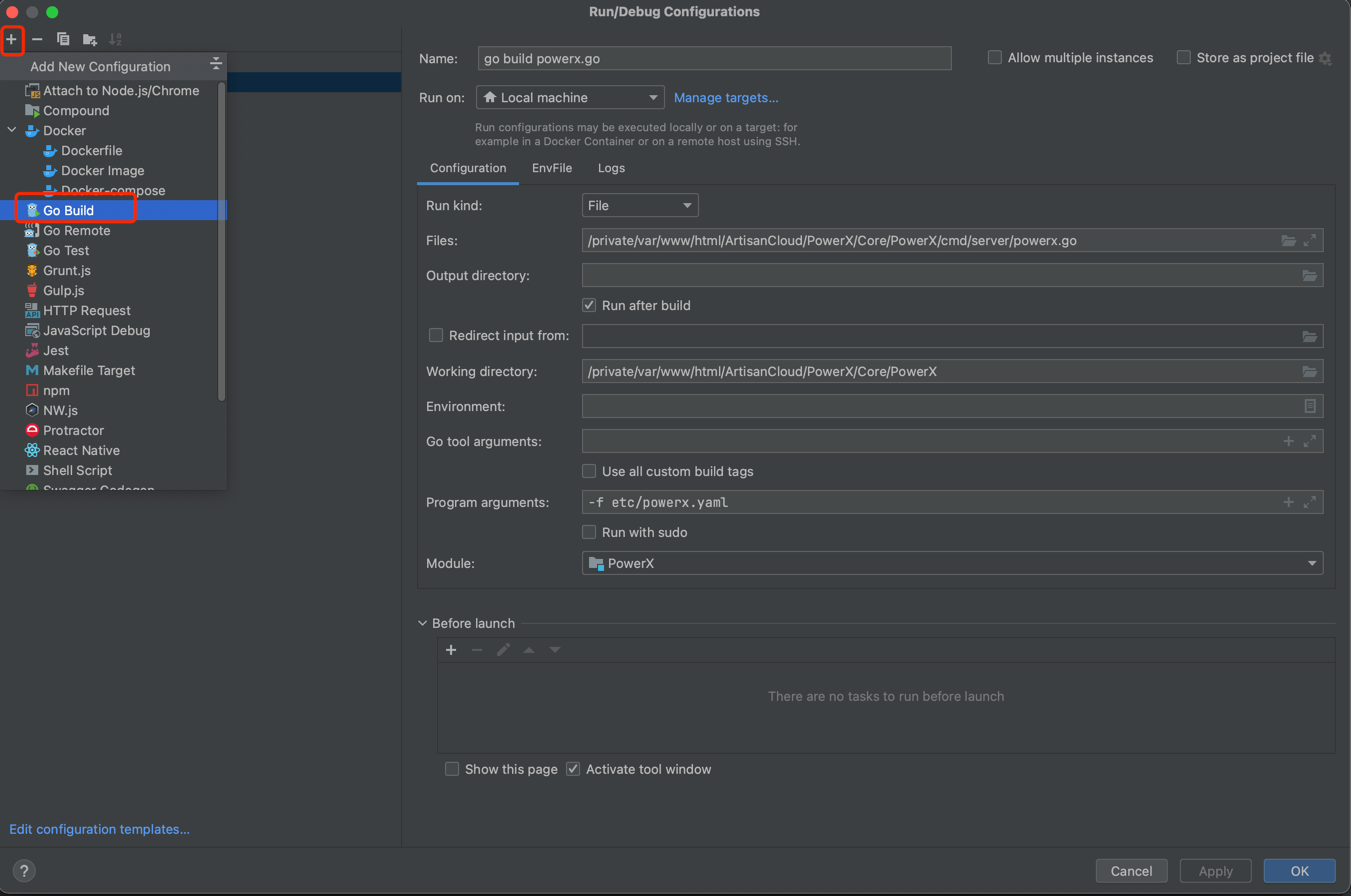Screen dimensions: 1351x896
Task: Enable Store as project file checkbox
Action: (1184, 58)
